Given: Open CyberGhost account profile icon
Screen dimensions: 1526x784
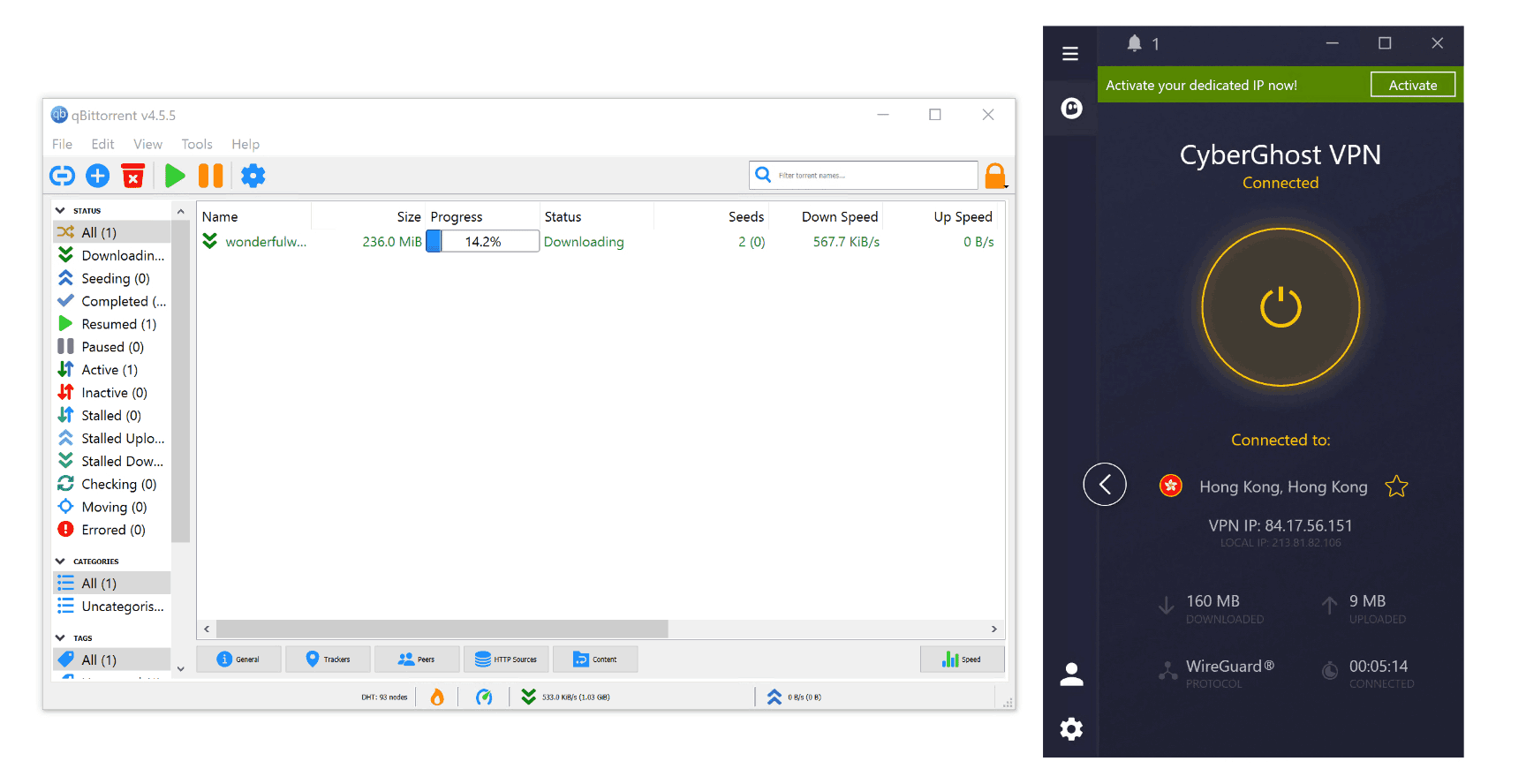Looking at the screenshot, I should pos(1071,675).
